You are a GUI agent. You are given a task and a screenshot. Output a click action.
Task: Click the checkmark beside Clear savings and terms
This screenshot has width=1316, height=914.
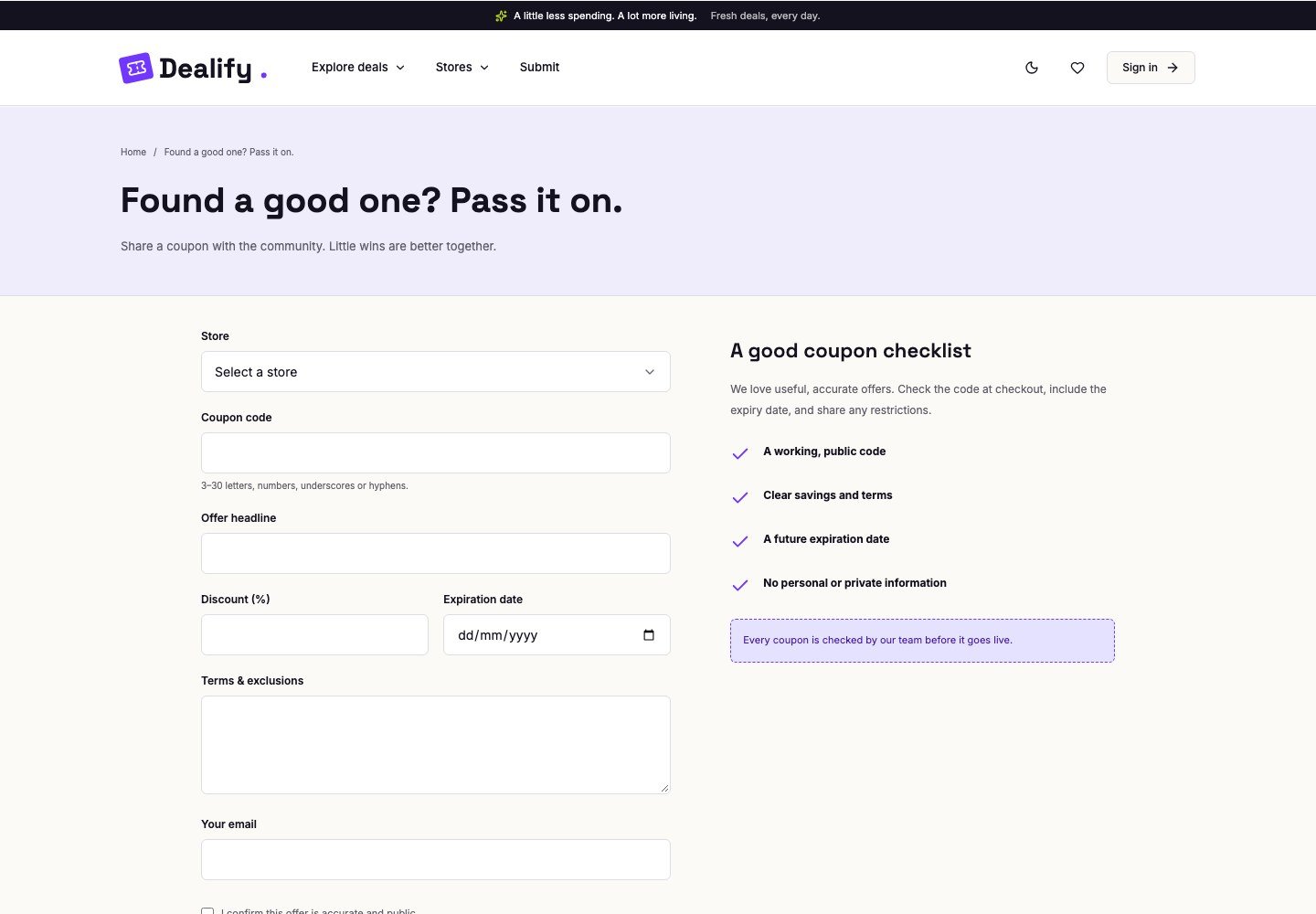tap(740, 497)
